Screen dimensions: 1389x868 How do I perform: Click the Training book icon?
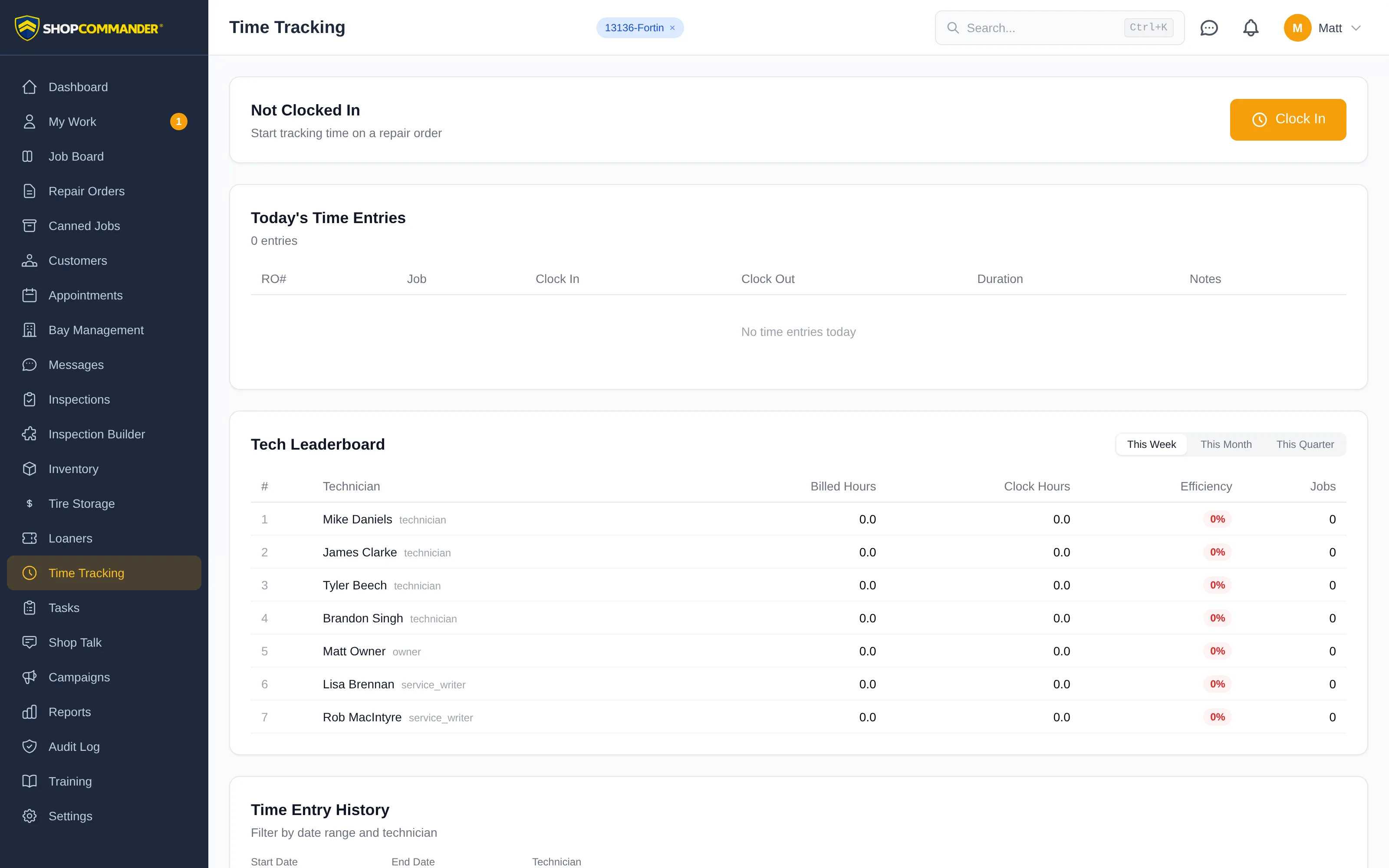[x=29, y=781]
